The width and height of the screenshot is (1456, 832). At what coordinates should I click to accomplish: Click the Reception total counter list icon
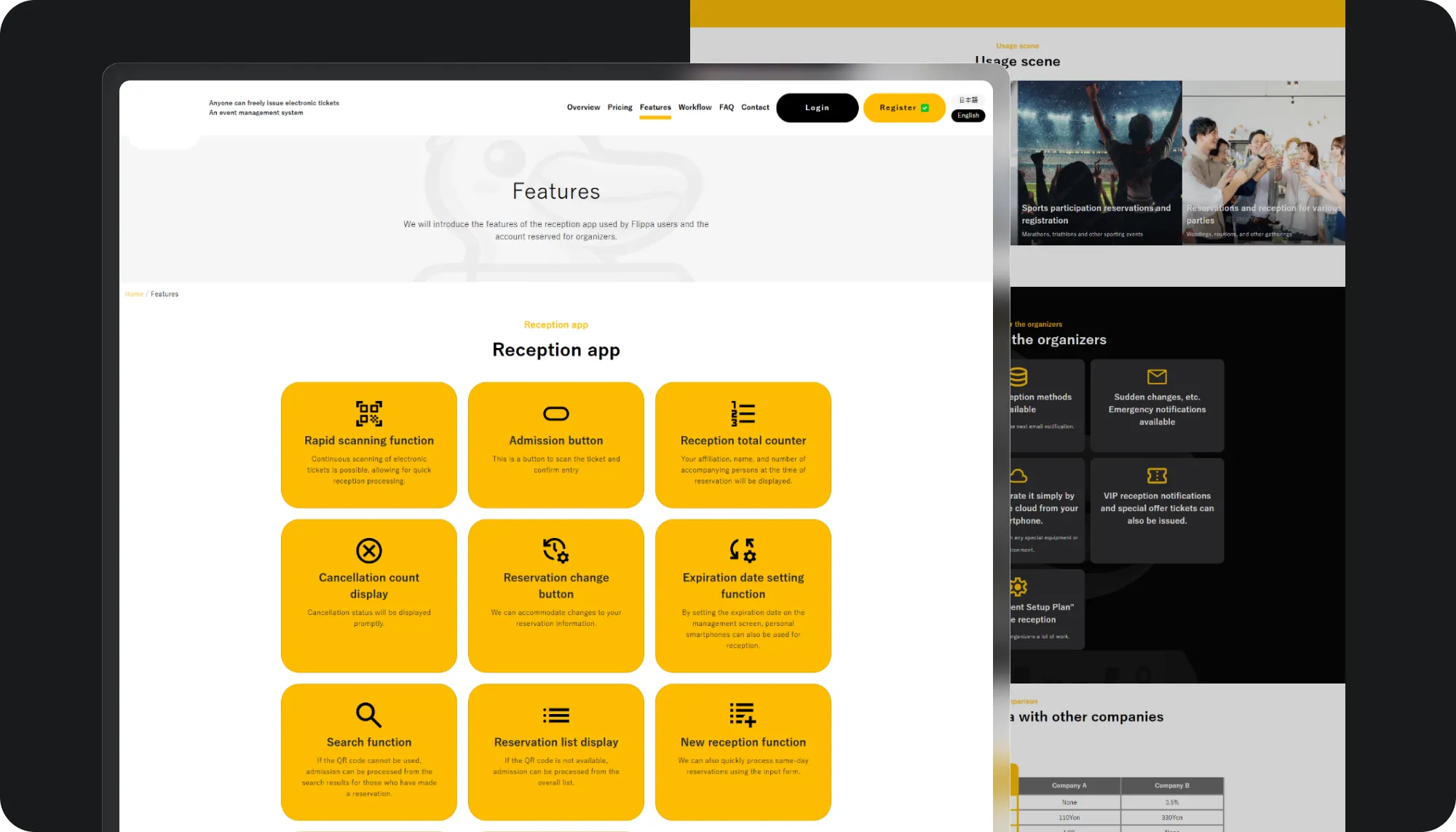(743, 413)
